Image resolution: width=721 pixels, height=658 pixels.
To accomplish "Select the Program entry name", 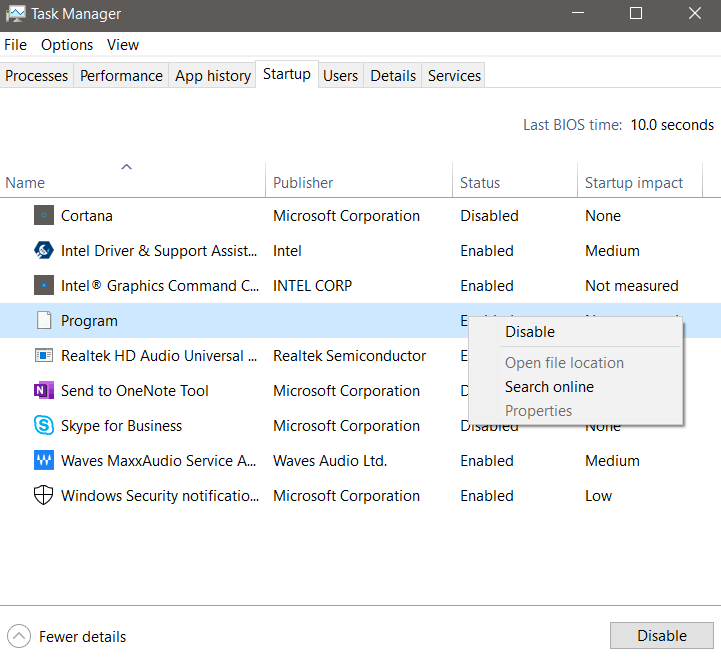I will 89,320.
